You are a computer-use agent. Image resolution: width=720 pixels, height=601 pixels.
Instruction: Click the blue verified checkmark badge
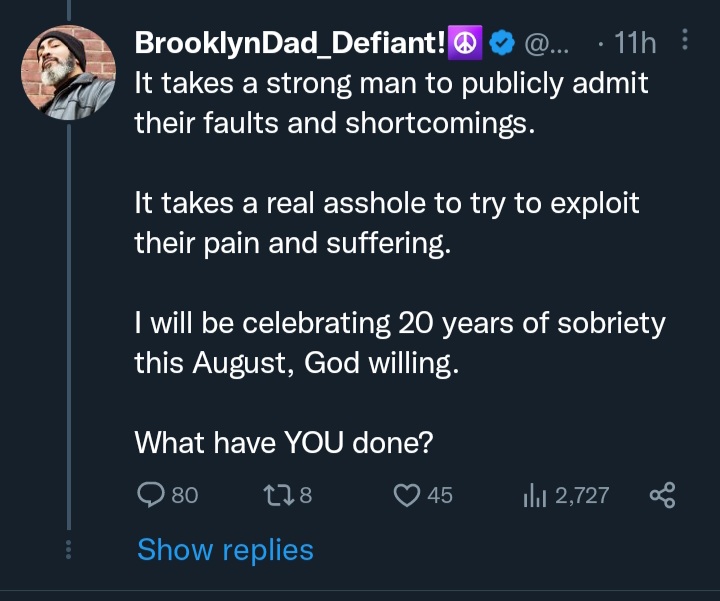click(x=503, y=43)
